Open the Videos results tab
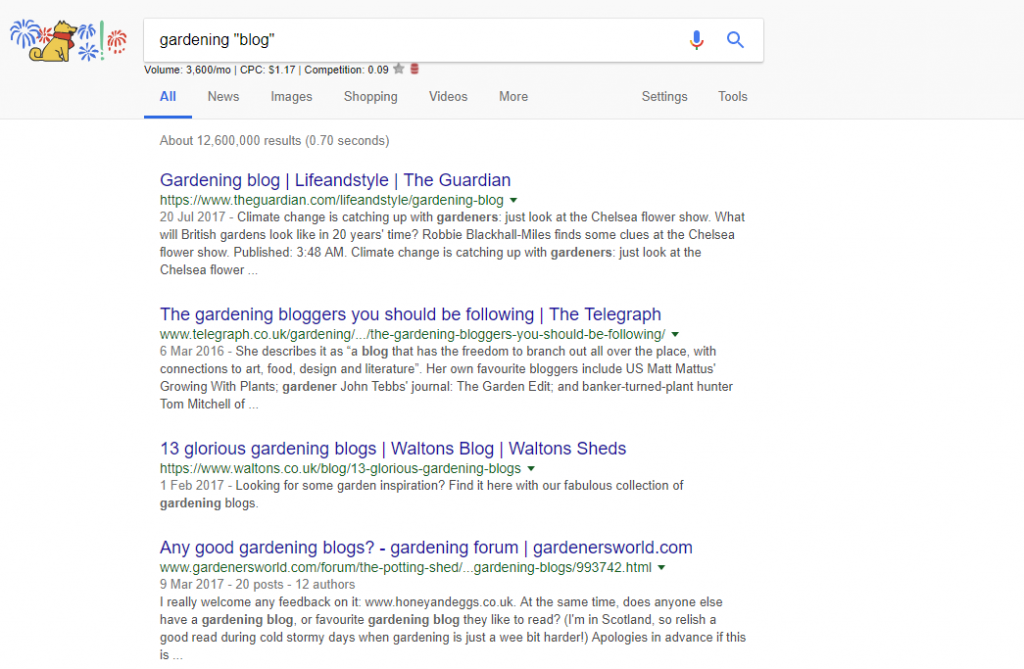1024x669 pixels. click(x=448, y=97)
